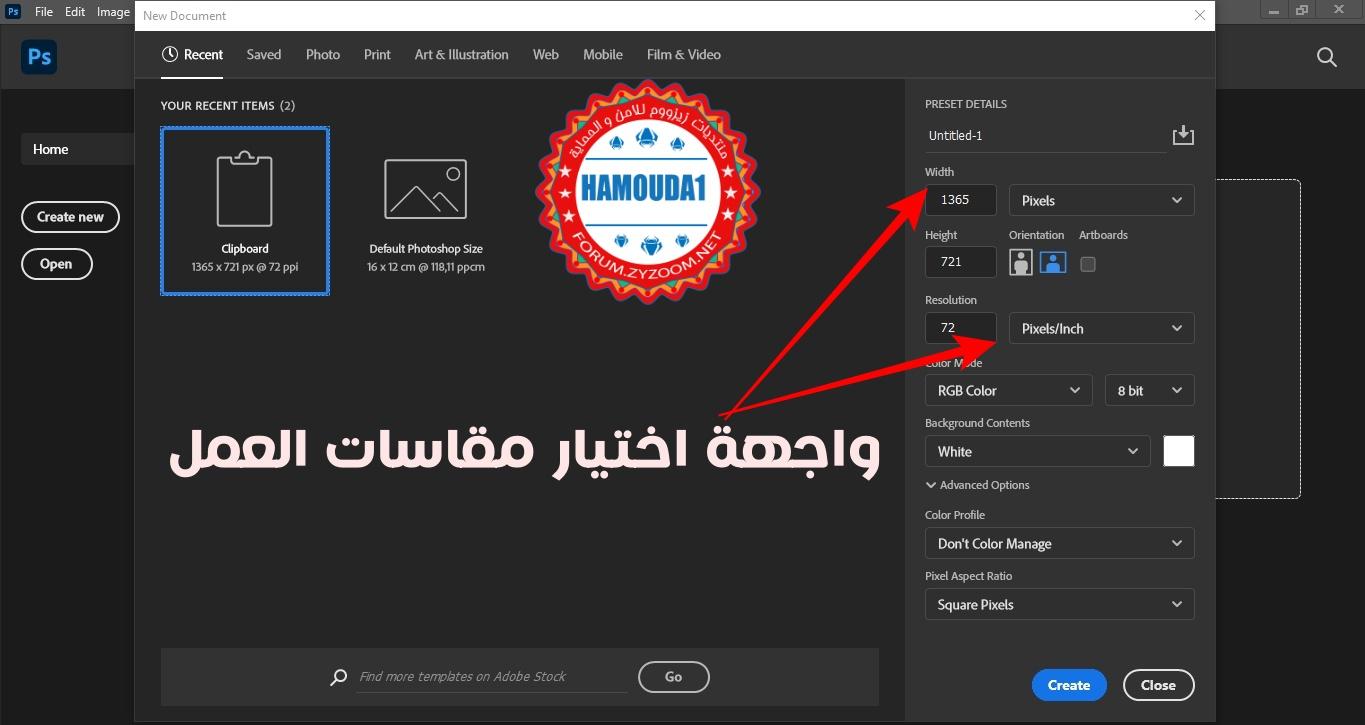Screen dimensions: 1365x725
Task: Click the Width input field showing 1365
Action: click(x=961, y=200)
